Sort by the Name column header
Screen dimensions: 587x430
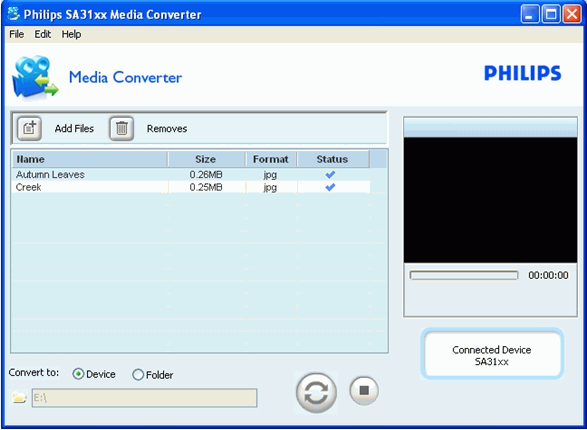pyautogui.click(x=90, y=159)
